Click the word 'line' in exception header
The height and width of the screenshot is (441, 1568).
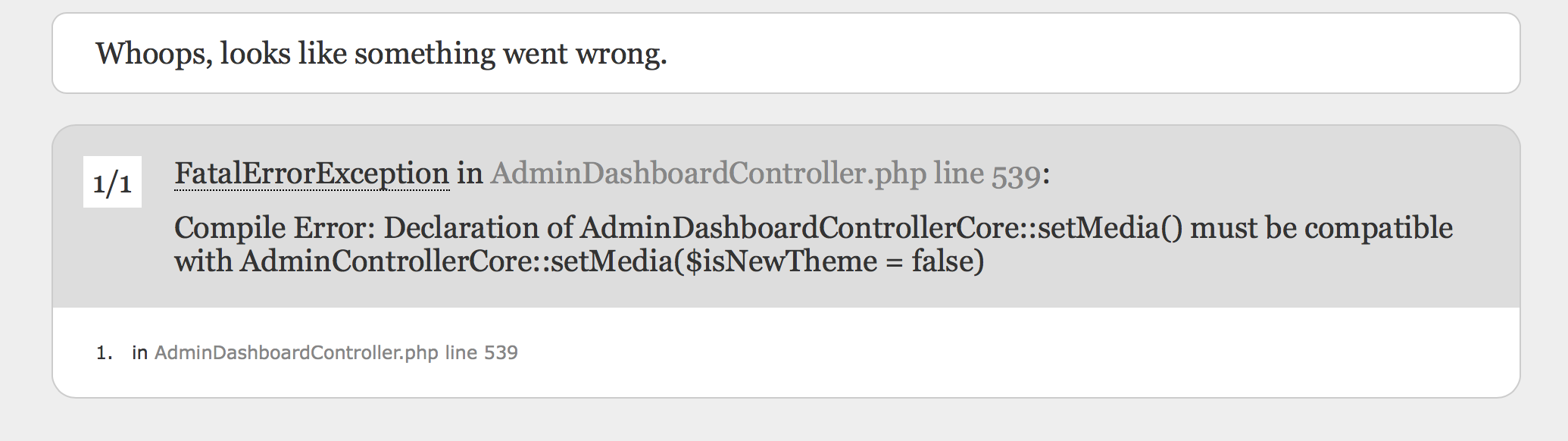958,174
